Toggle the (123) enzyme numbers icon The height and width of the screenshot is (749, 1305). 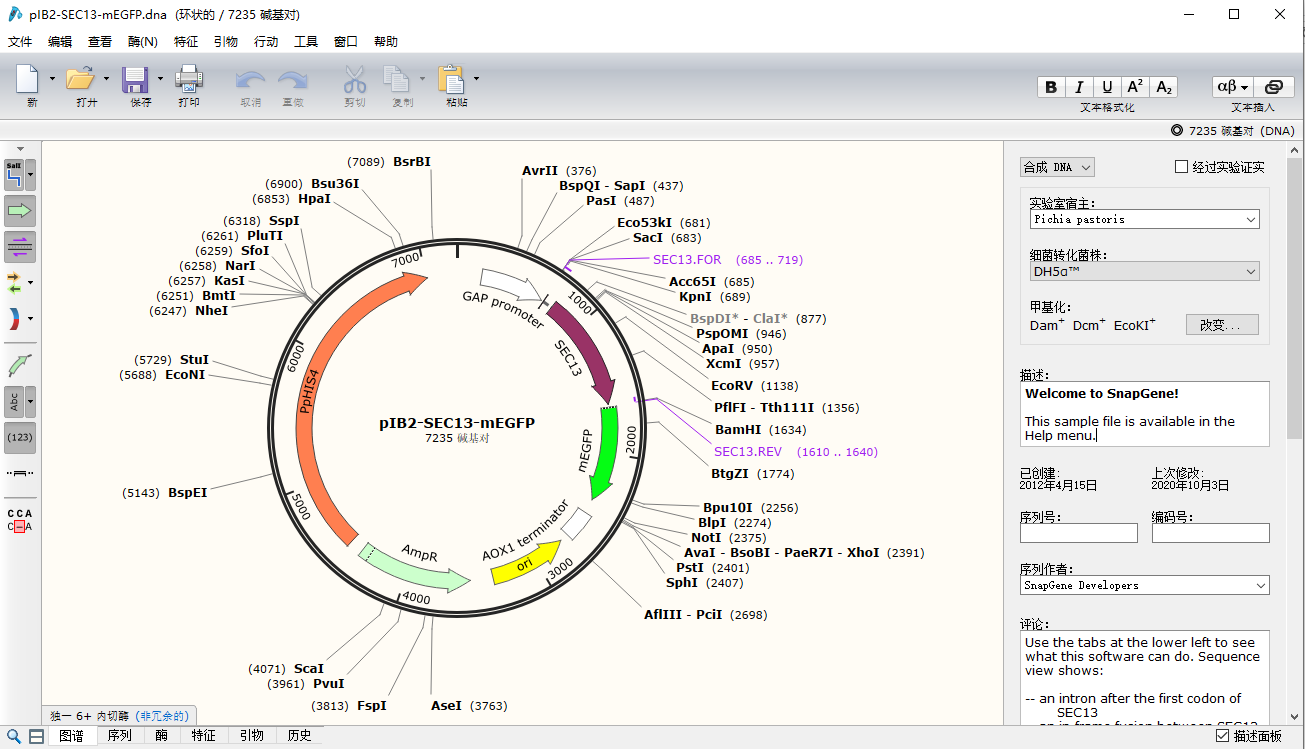click(20, 437)
